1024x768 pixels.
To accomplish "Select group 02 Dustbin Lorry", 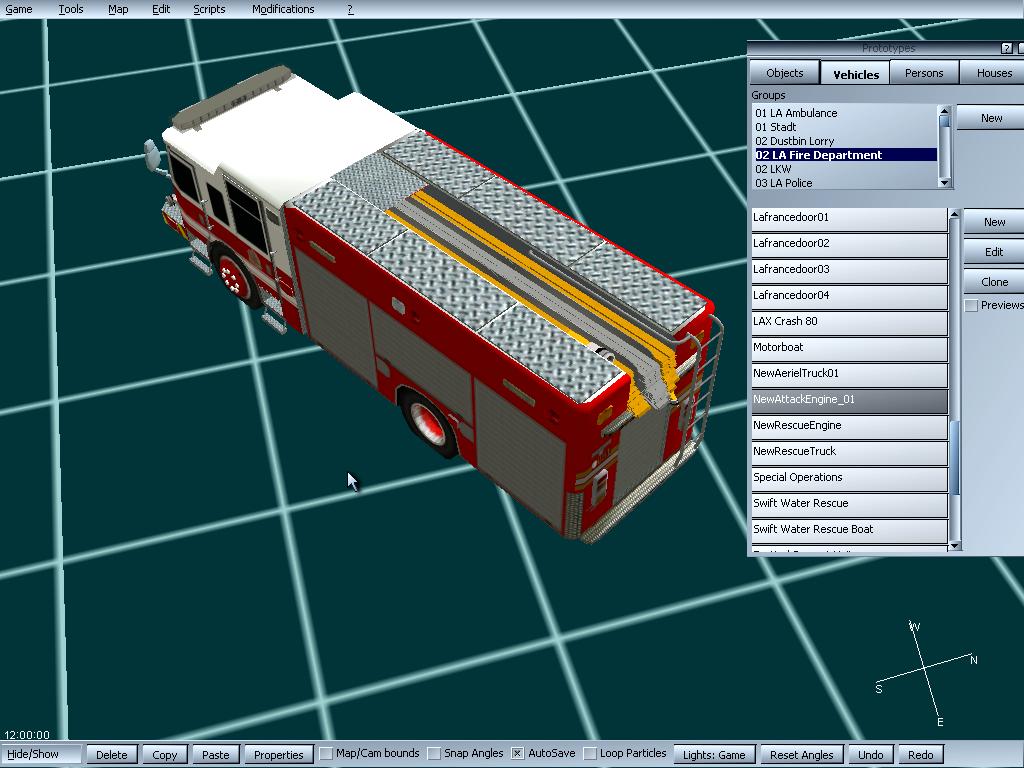I will [x=845, y=141].
